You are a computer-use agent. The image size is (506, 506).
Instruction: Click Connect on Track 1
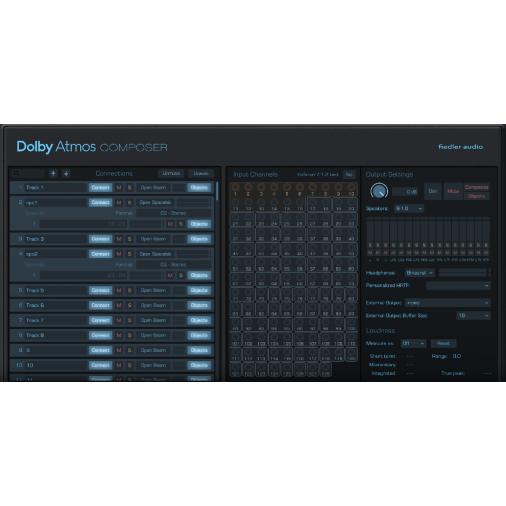coord(100,188)
